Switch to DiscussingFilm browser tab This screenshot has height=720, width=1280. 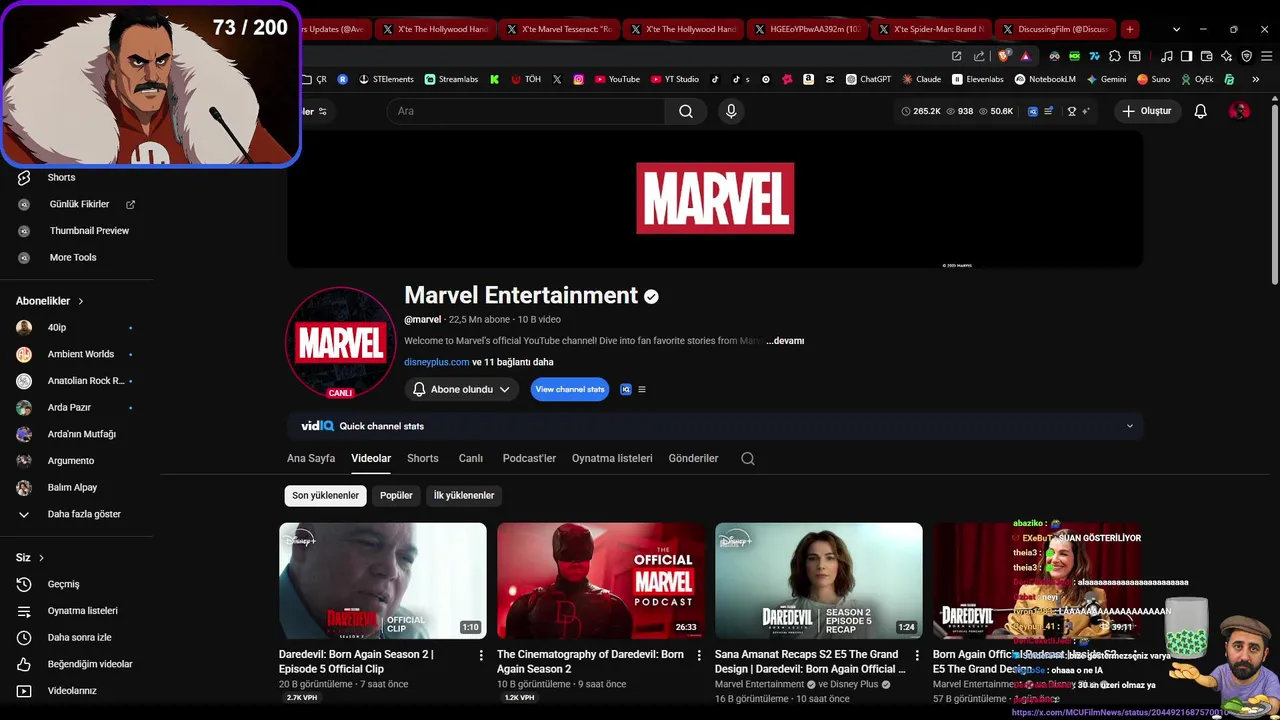click(x=1055, y=29)
